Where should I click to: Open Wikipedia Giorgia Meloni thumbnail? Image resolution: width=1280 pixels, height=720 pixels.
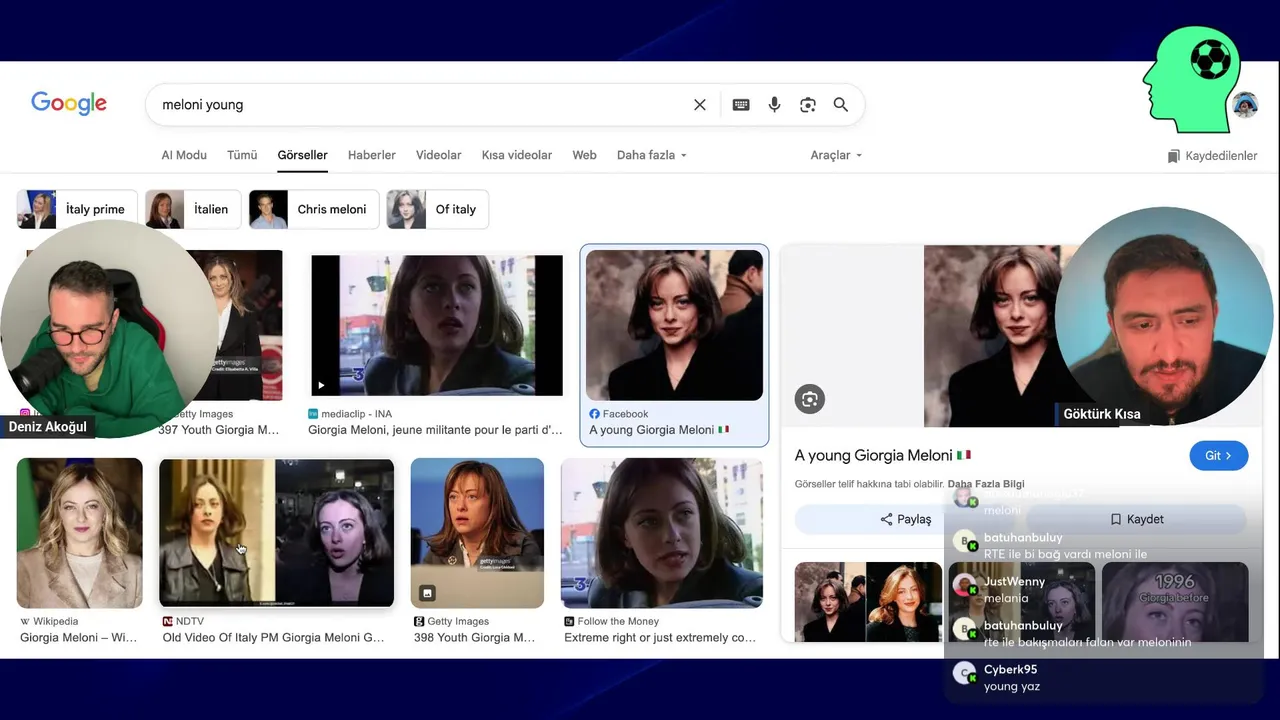pos(80,533)
